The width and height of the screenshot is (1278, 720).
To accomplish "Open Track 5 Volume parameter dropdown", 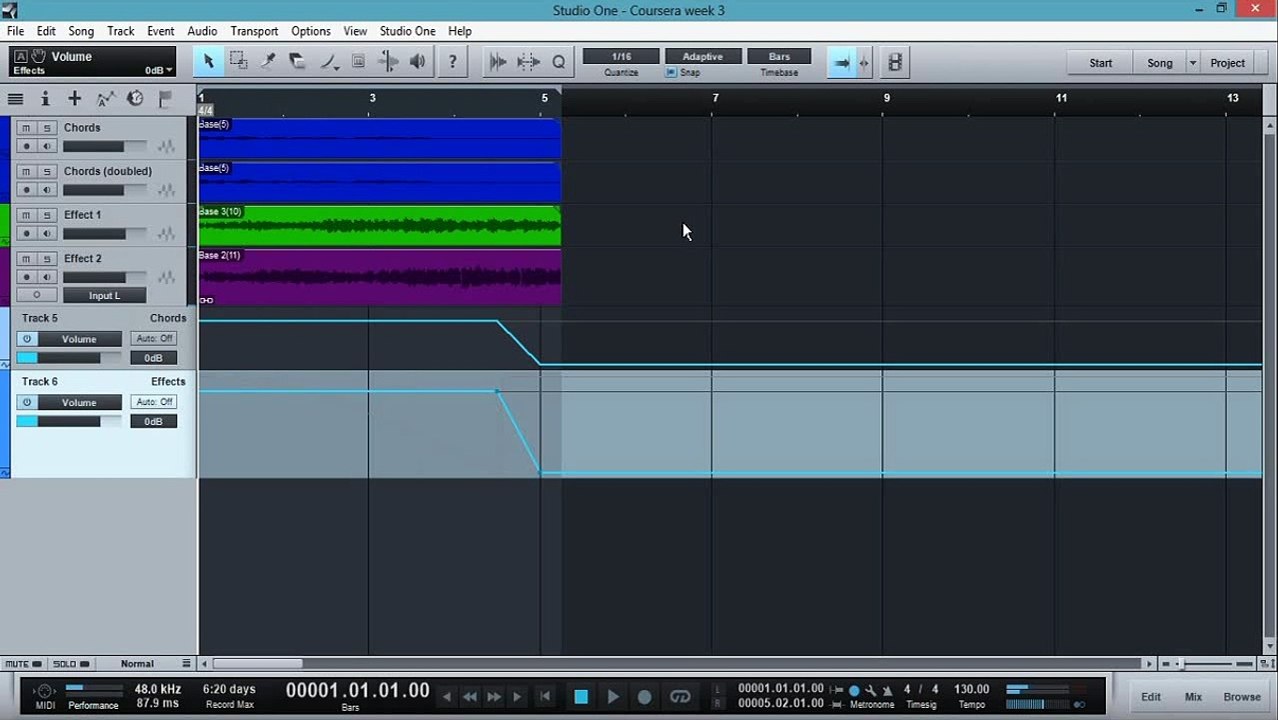I will (x=79, y=339).
